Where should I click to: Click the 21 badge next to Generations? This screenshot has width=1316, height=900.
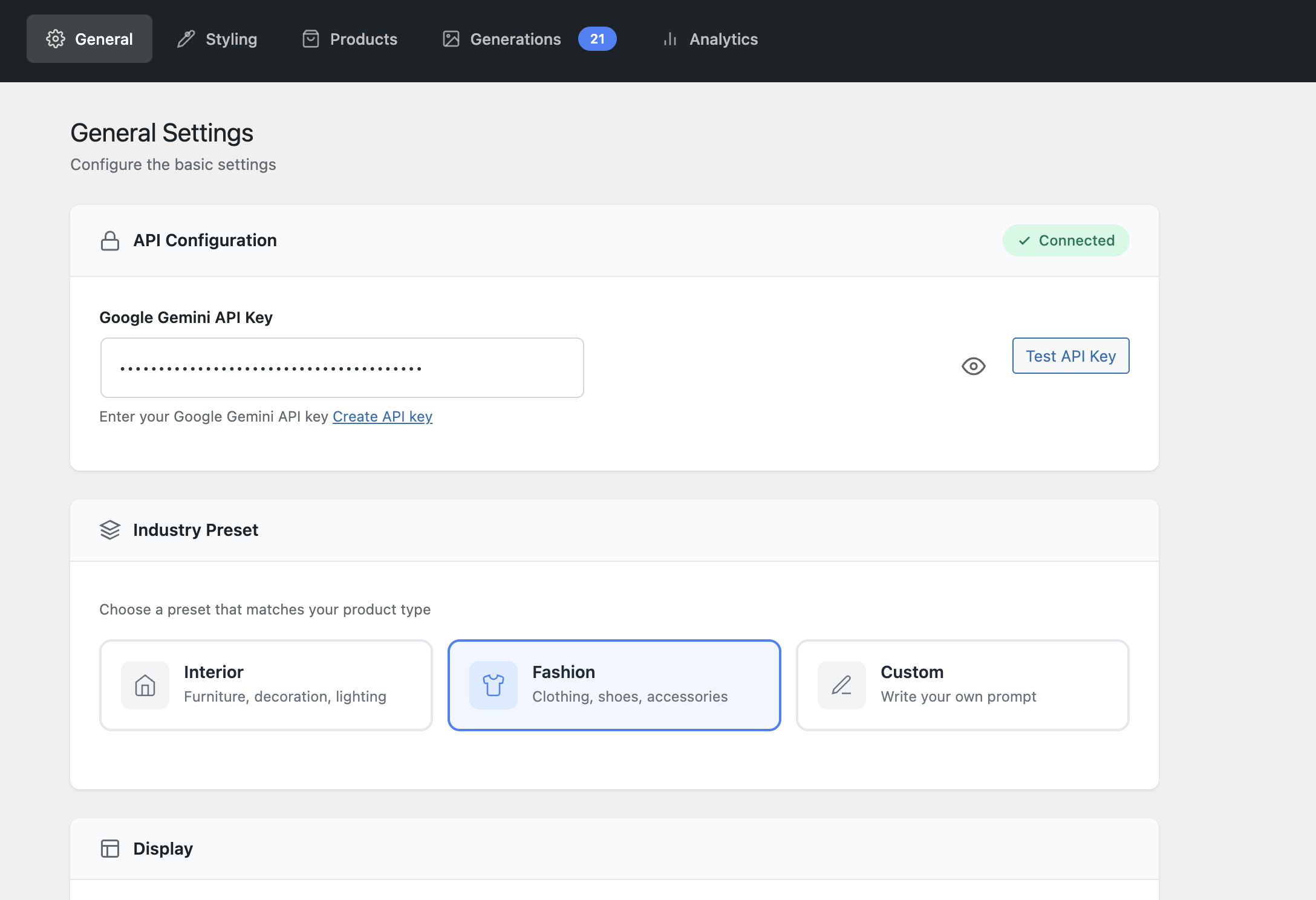click(x=598, y=39)
